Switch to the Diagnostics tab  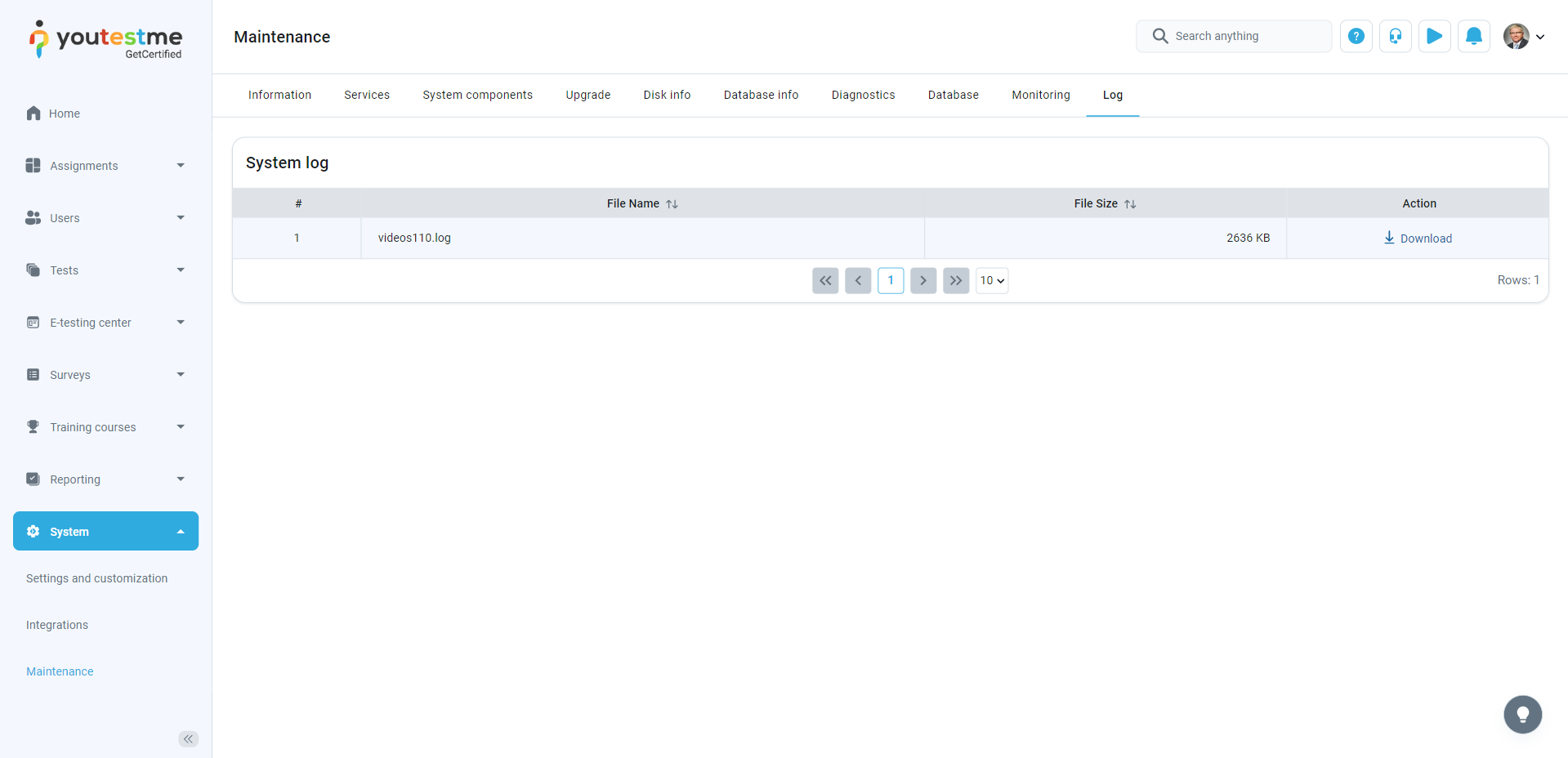point(863,95)
